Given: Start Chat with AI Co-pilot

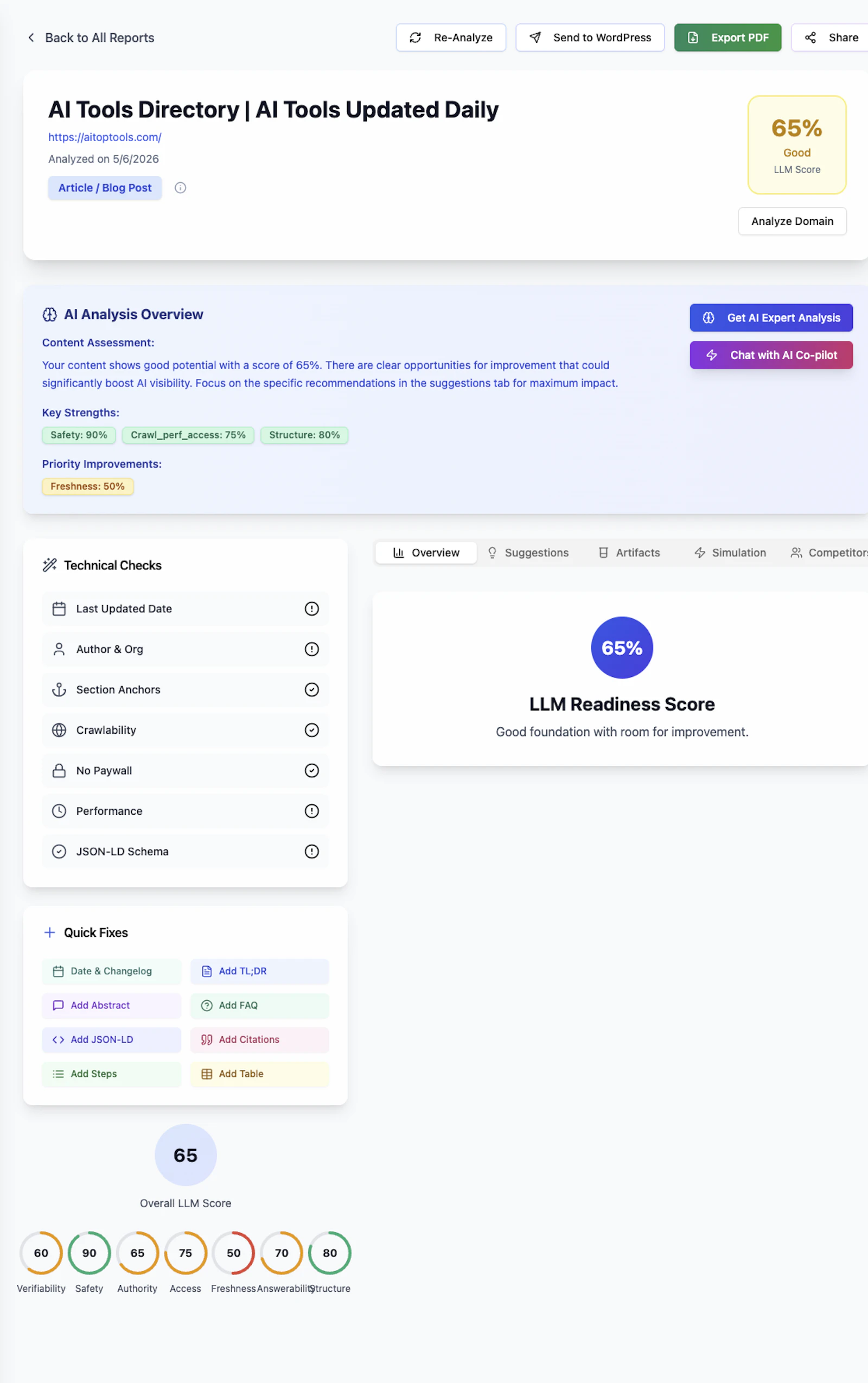Looking at the screenshot, I should click(x=771, y=355).
